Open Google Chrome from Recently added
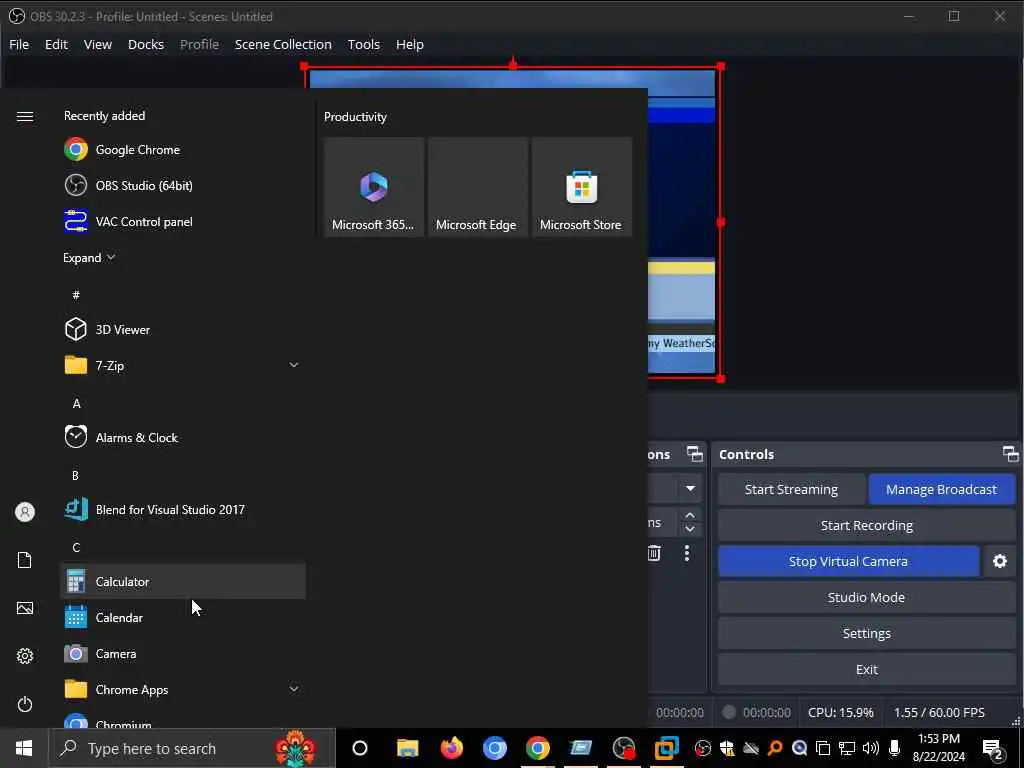 [x=183, y=150]
